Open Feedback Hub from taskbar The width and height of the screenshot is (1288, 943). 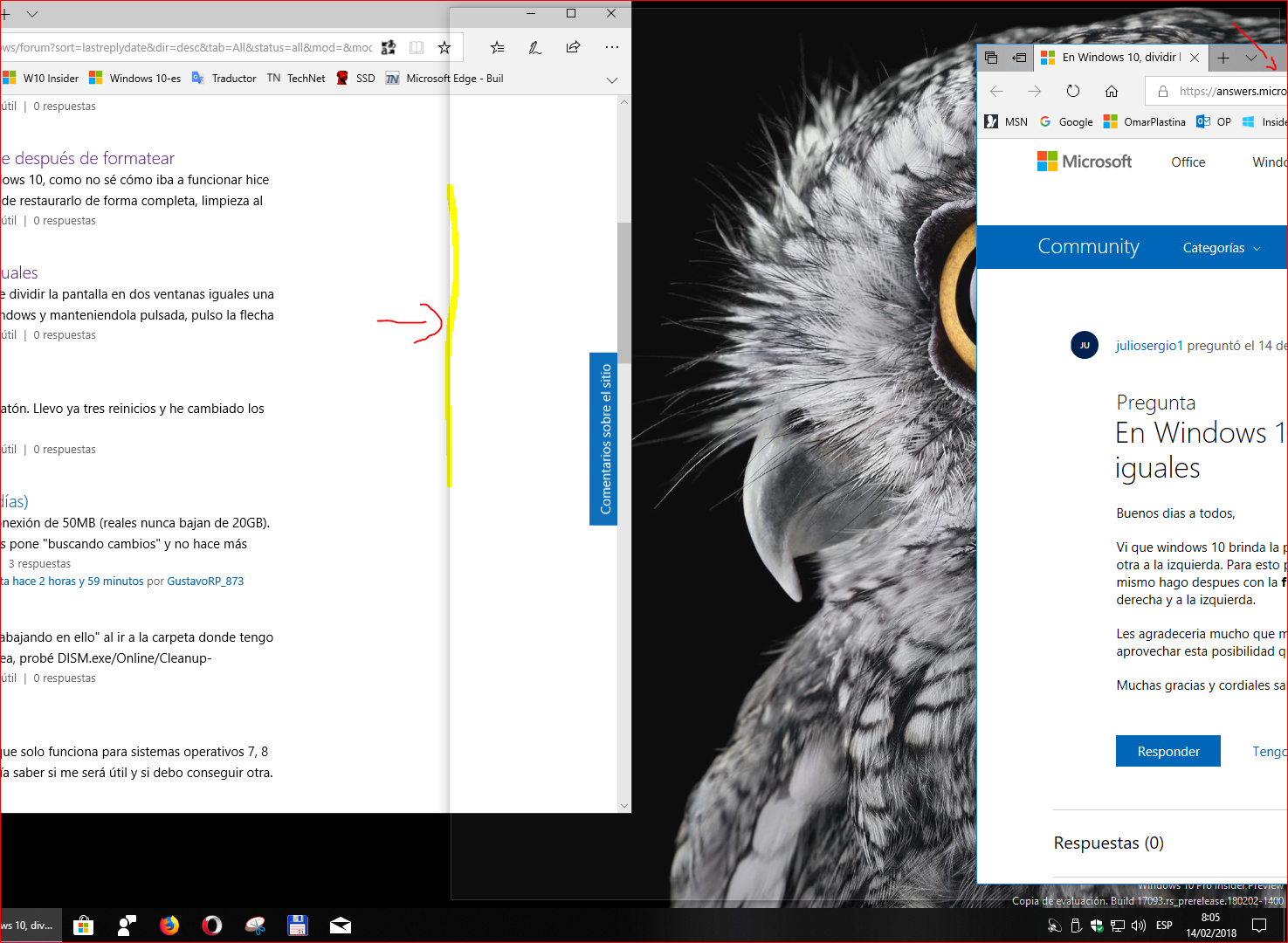[127, 926]
